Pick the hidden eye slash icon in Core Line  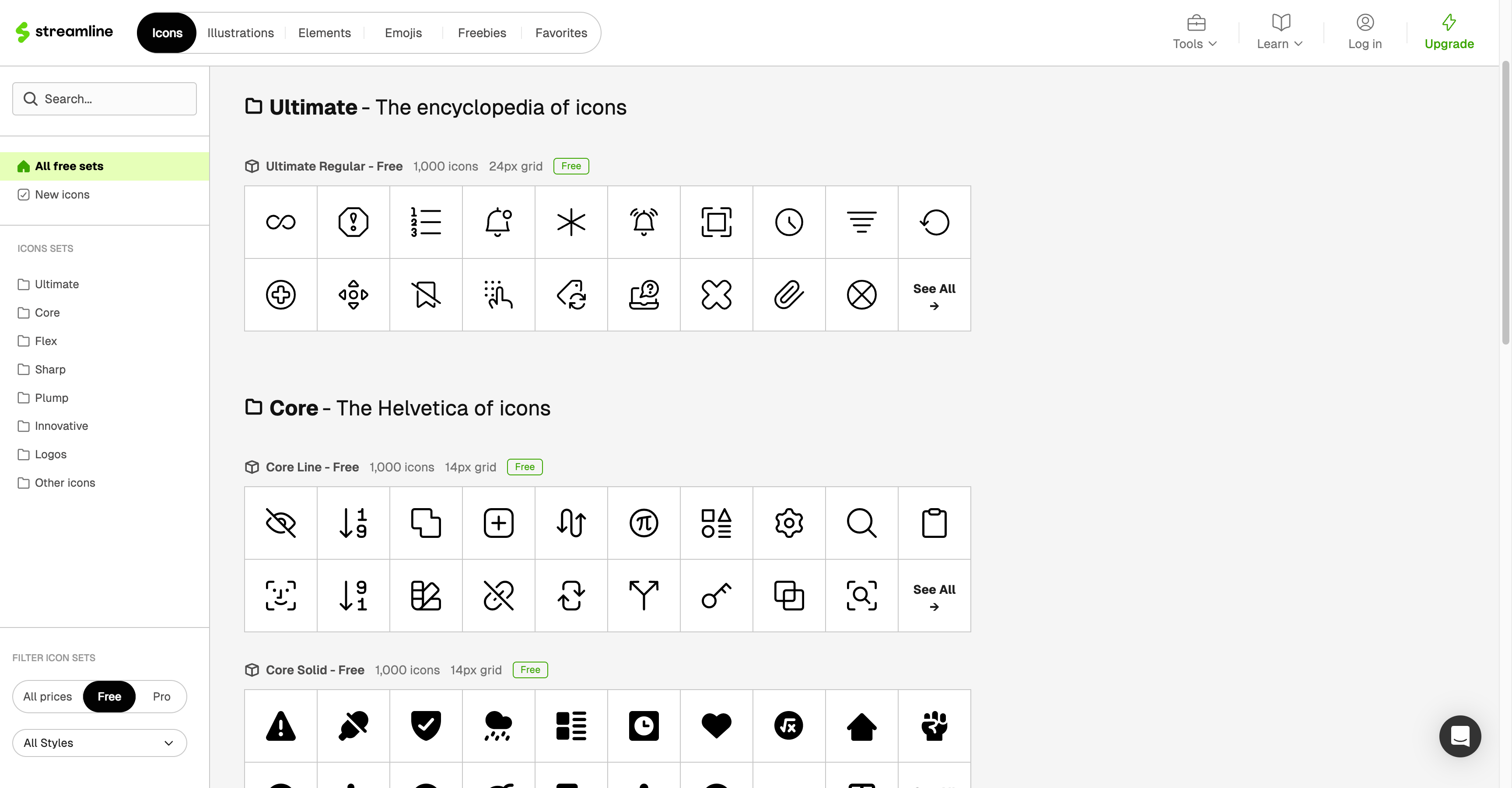coord(280,523)
